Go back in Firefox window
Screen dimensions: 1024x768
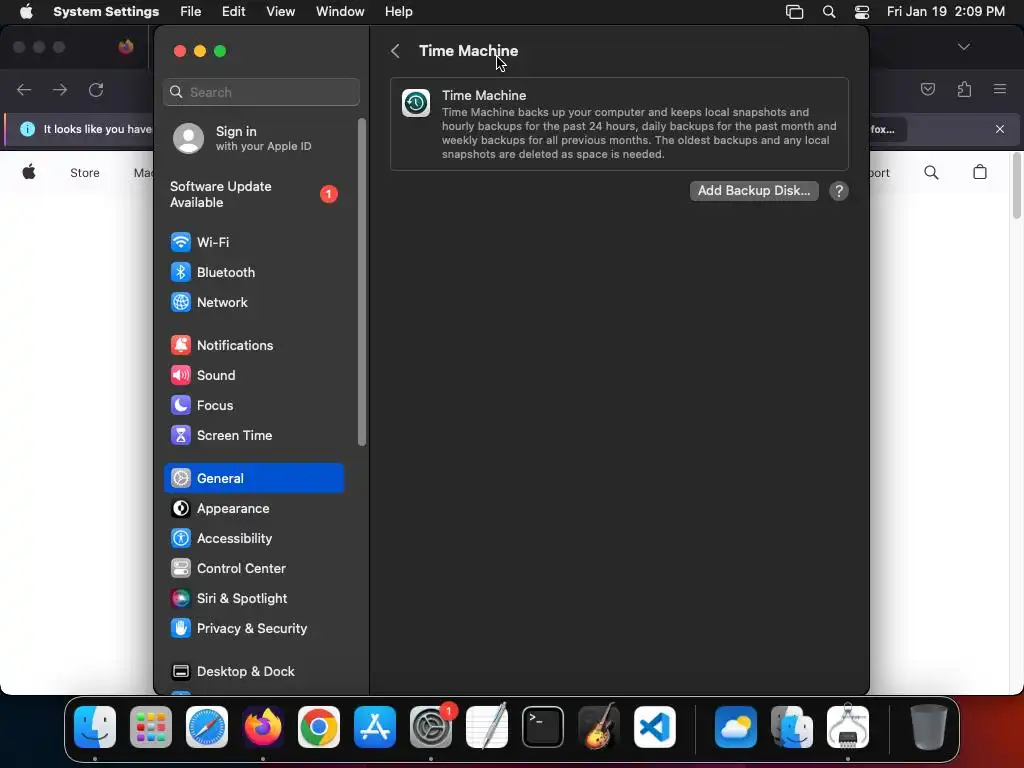(x=24, y=89)
